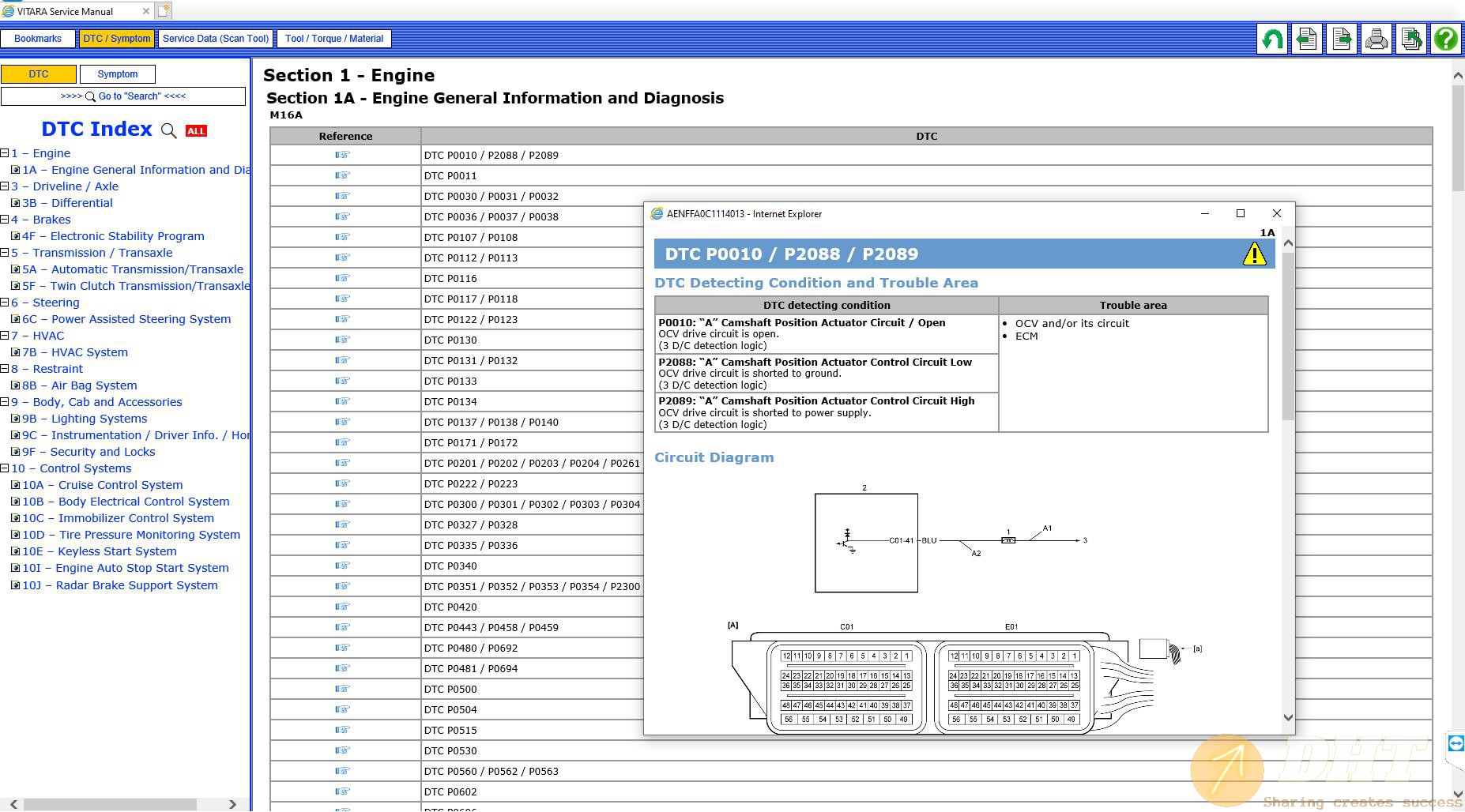Collapse the 1 – Engine tree node
The image size is (1465, 812).
tap(5, 153)
